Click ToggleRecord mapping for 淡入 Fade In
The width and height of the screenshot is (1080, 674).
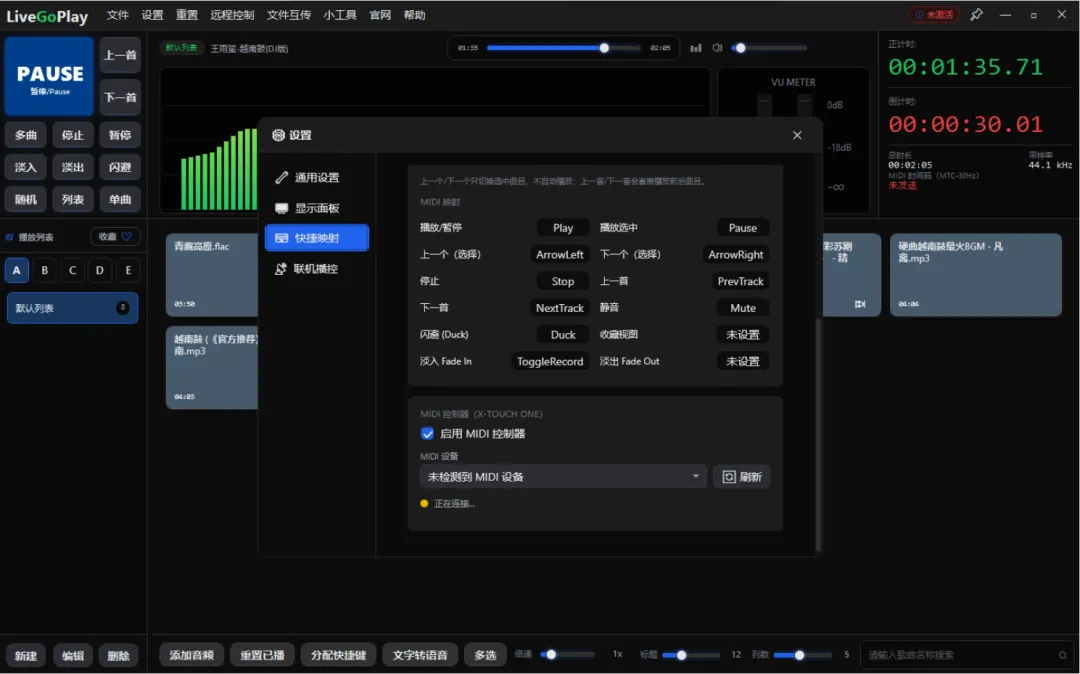click(x=550, y=361)
